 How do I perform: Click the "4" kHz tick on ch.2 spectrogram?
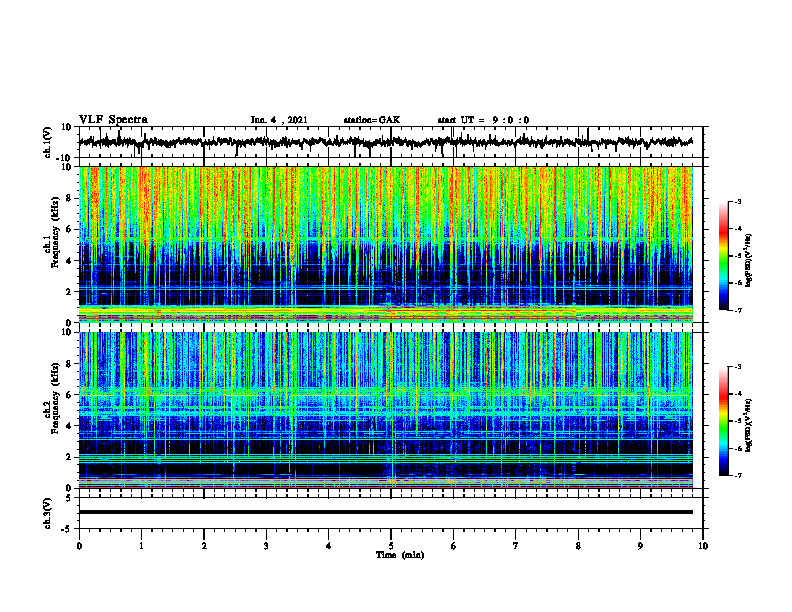pos(70,426)
